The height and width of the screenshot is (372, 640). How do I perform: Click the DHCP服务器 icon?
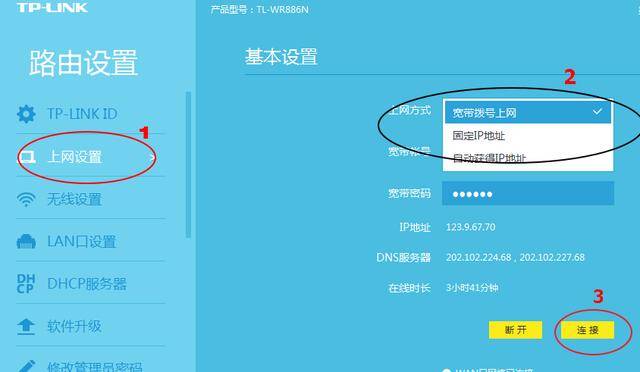(25, 284)
